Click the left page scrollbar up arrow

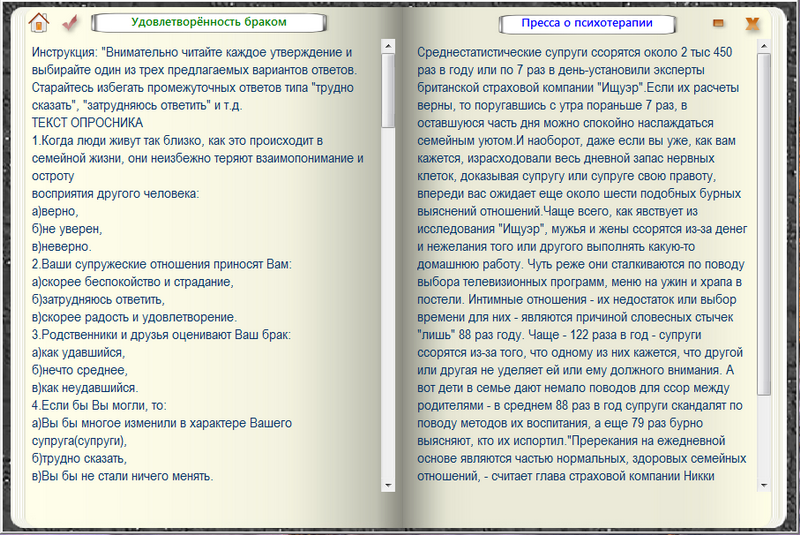pos(388,46)
